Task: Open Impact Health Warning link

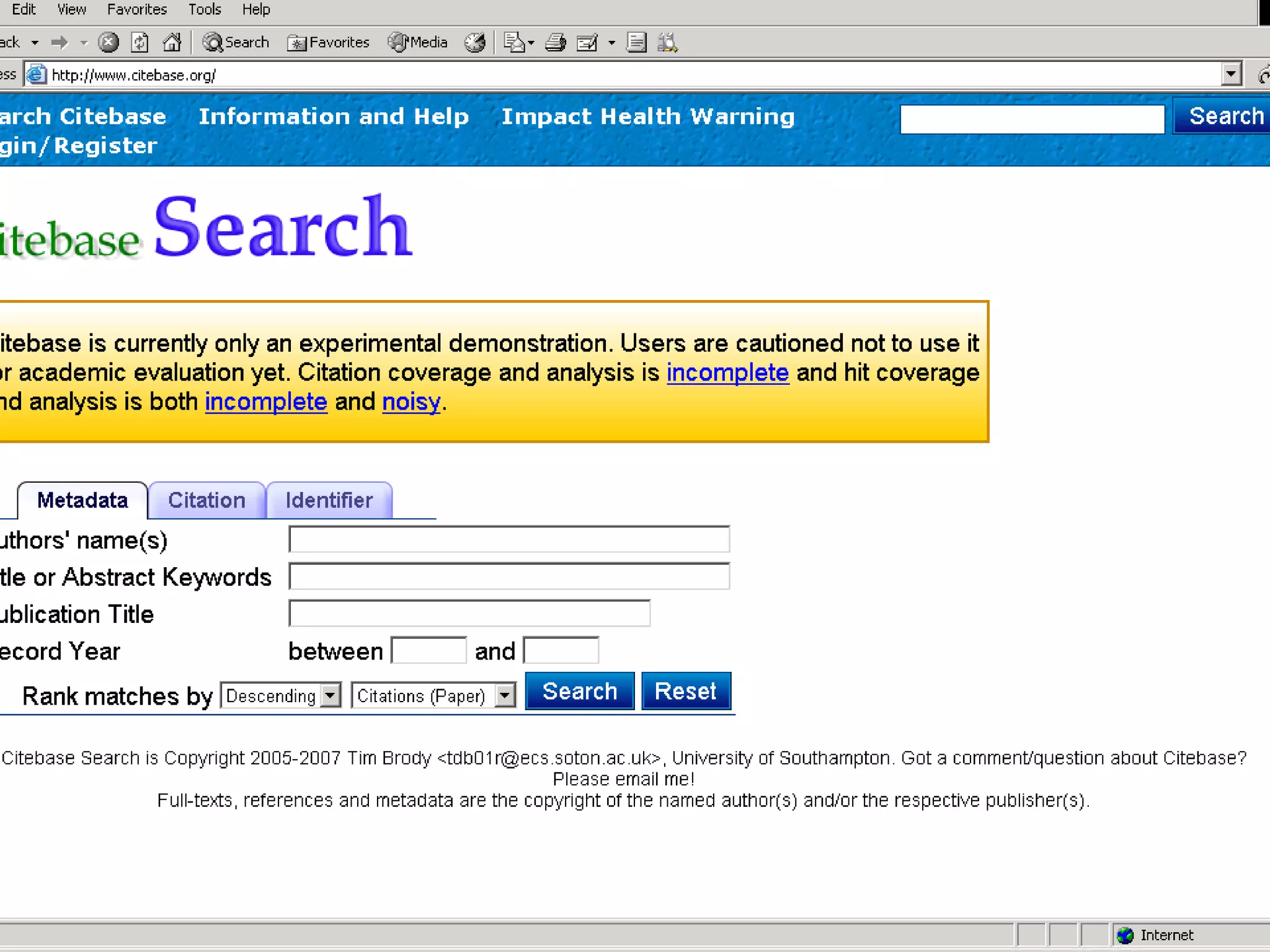Action: [648, 117]
